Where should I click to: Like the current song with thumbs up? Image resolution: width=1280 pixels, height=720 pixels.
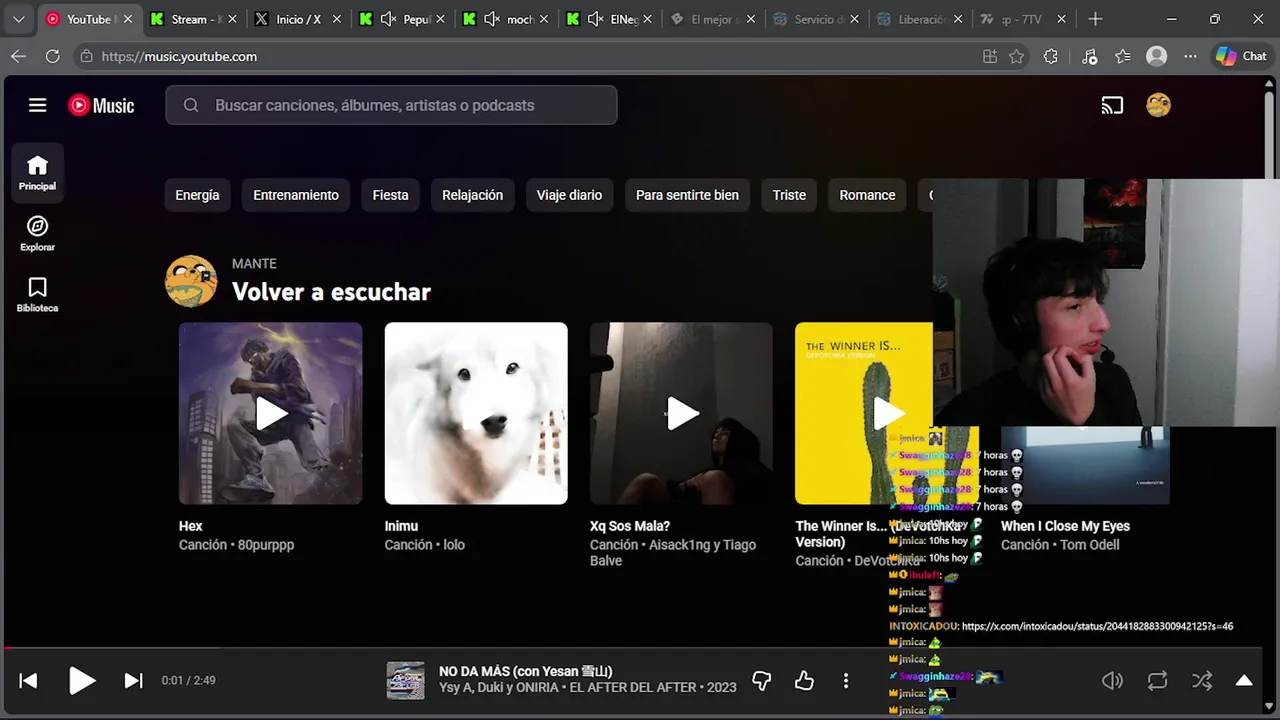(x=804, y=681)
